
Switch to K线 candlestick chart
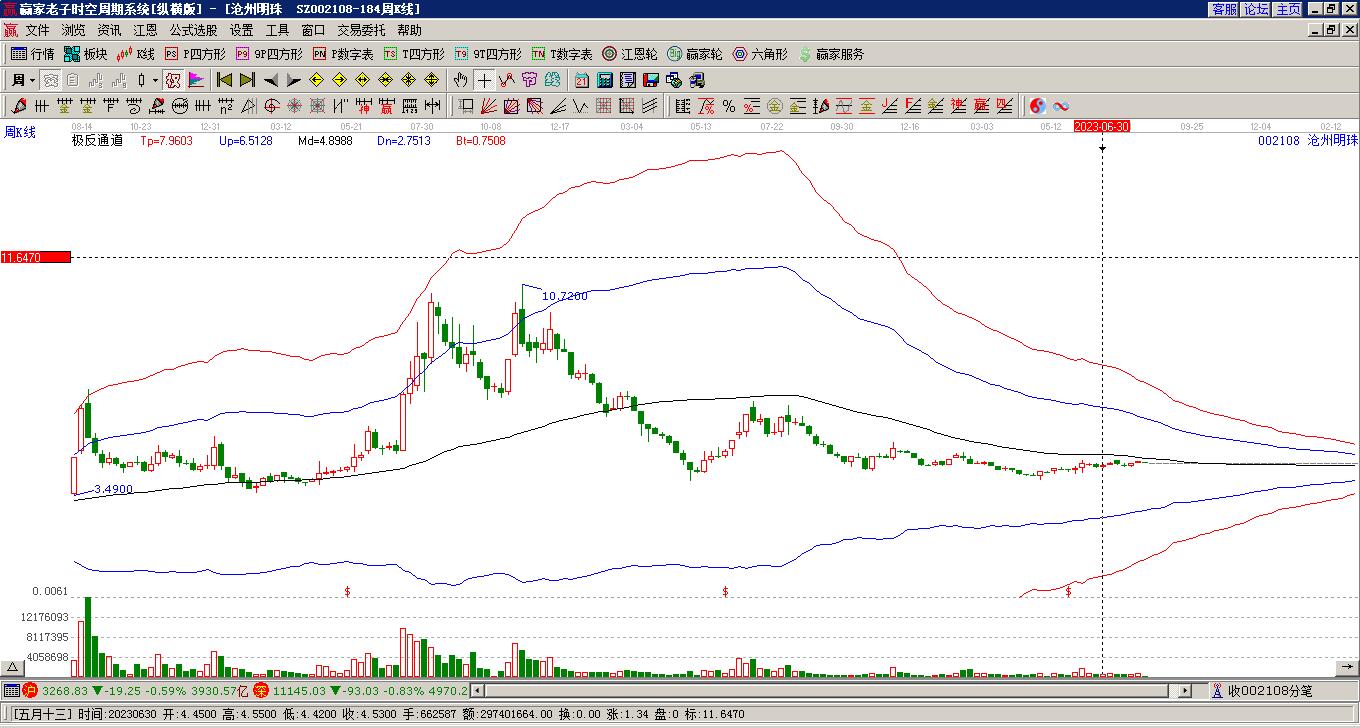click(136, 54)
